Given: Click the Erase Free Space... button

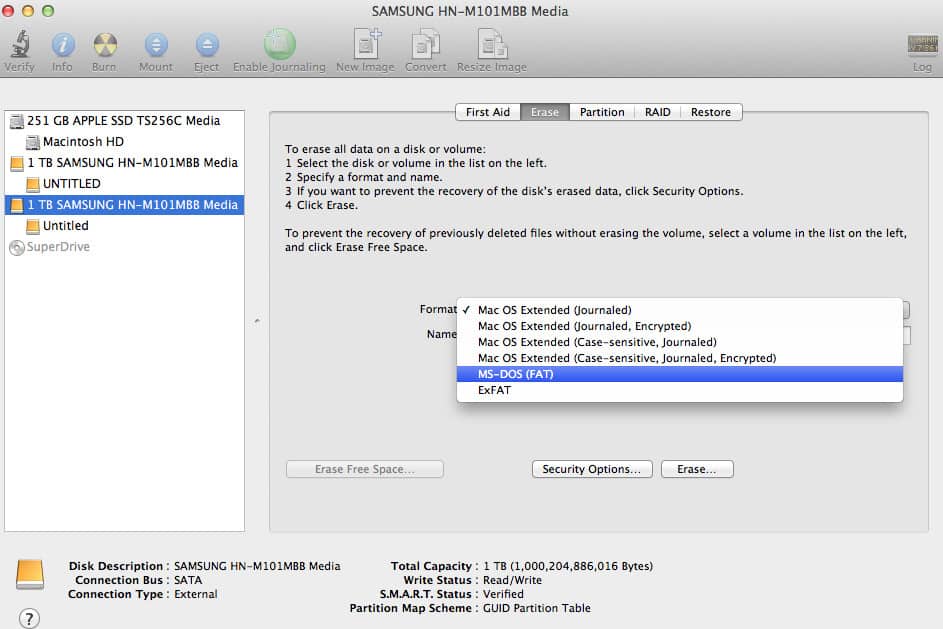Looking at the screenshot, I should pos(365,469).
